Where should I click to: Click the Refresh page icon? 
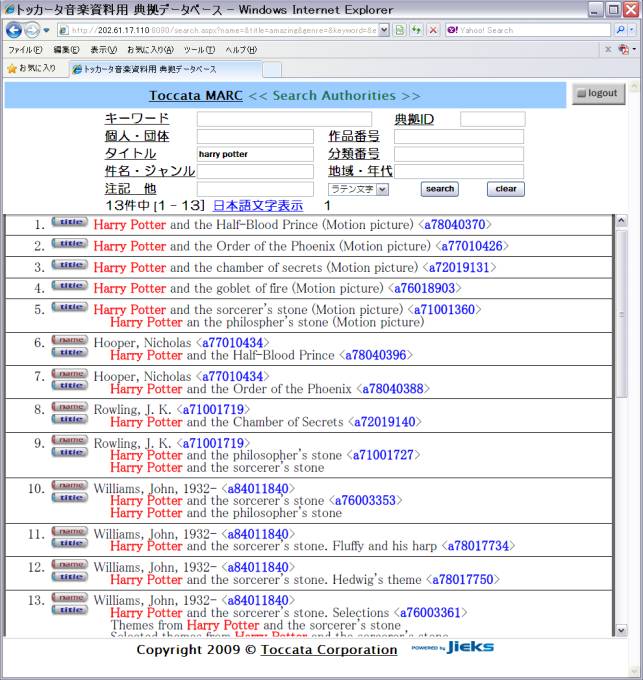pyautogui.click(x=417, y=30)
